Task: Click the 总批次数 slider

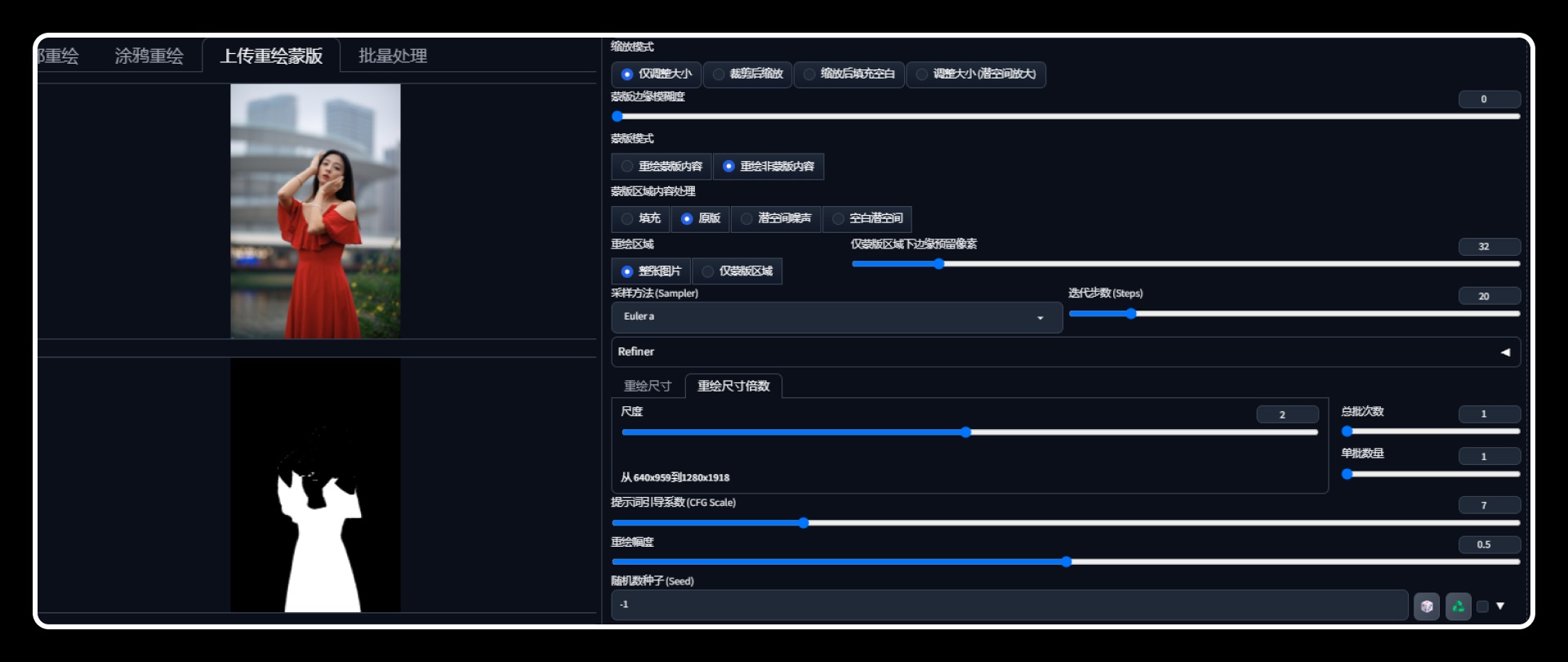Action: point(1431,432)
